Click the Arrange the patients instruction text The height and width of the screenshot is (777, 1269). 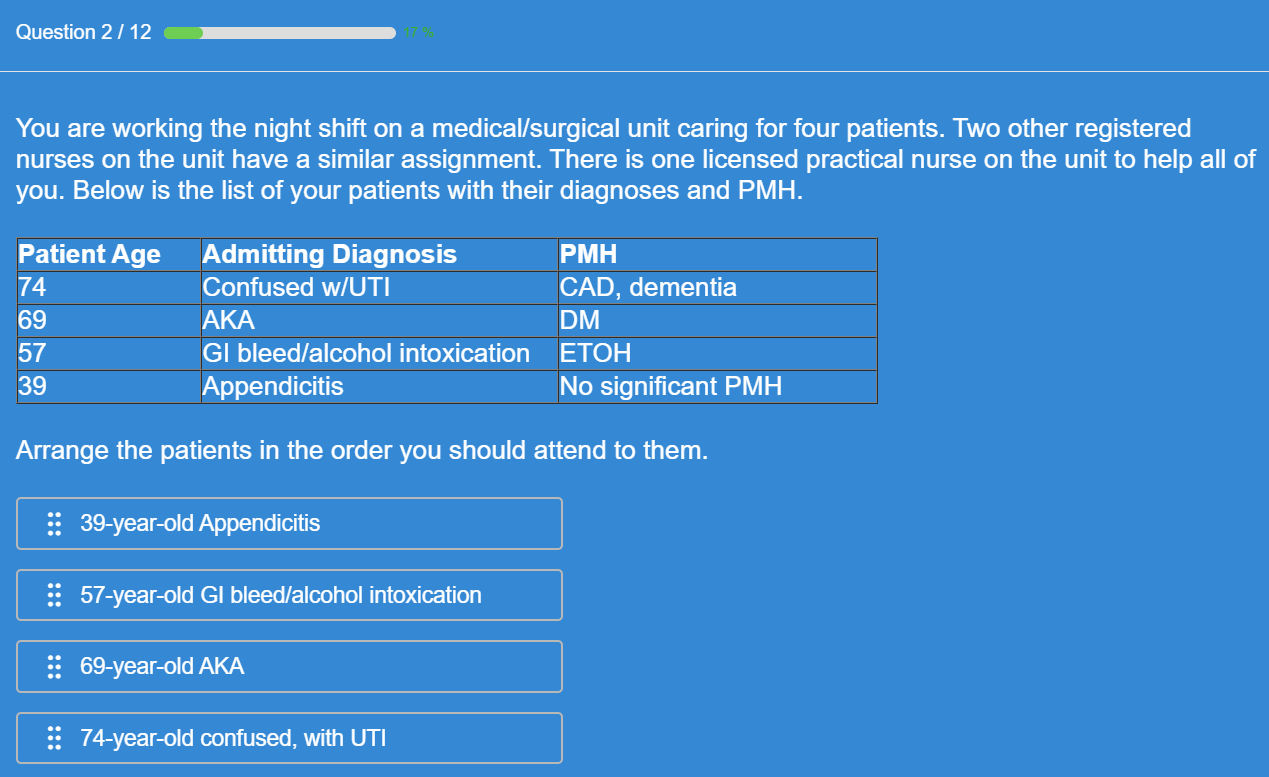(x=361, y=450)
